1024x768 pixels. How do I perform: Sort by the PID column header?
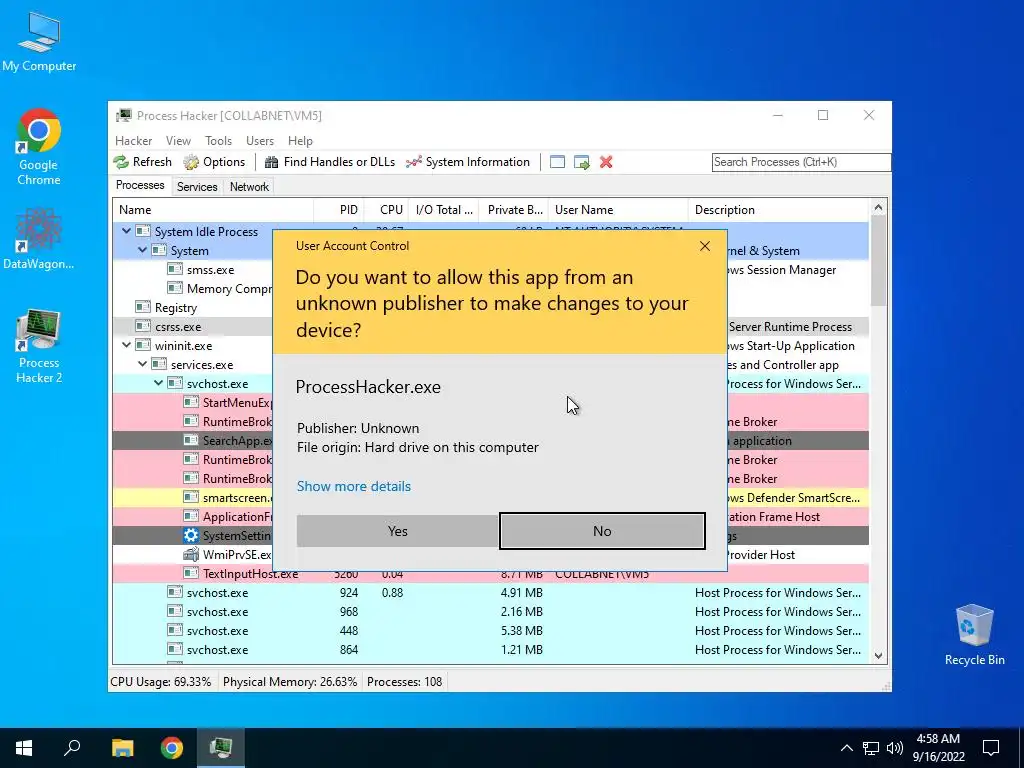pyautogui.click(x=339, y=210)
